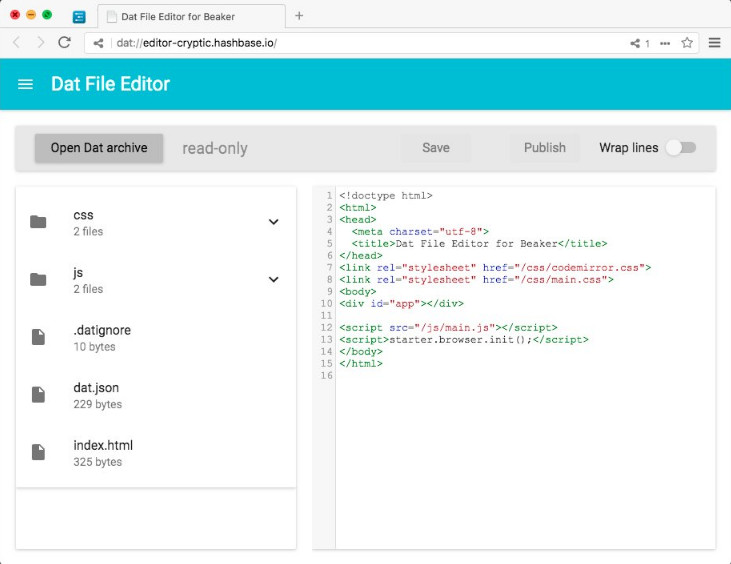Click the read-only status label
This screenshot has height=564, width=731.
215,148
